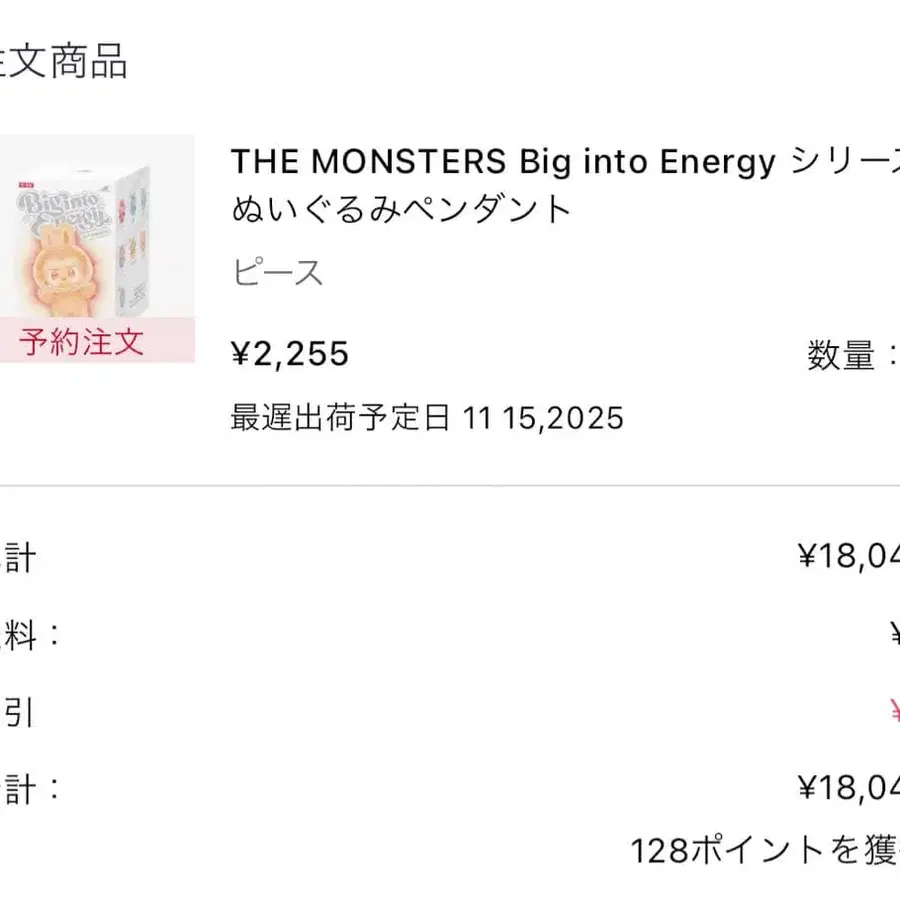Click the final total amount
900x900 pixels.
pos(848,789)
